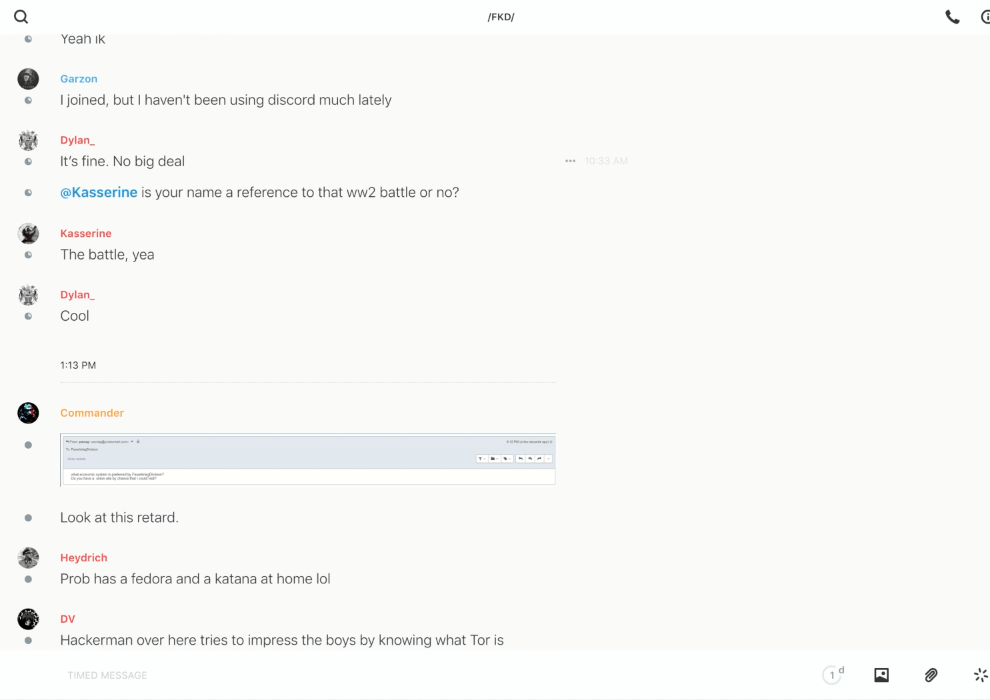The image size is (990, 700).
Task: Open search with the magnifier icon
Action: pos(21,17)
